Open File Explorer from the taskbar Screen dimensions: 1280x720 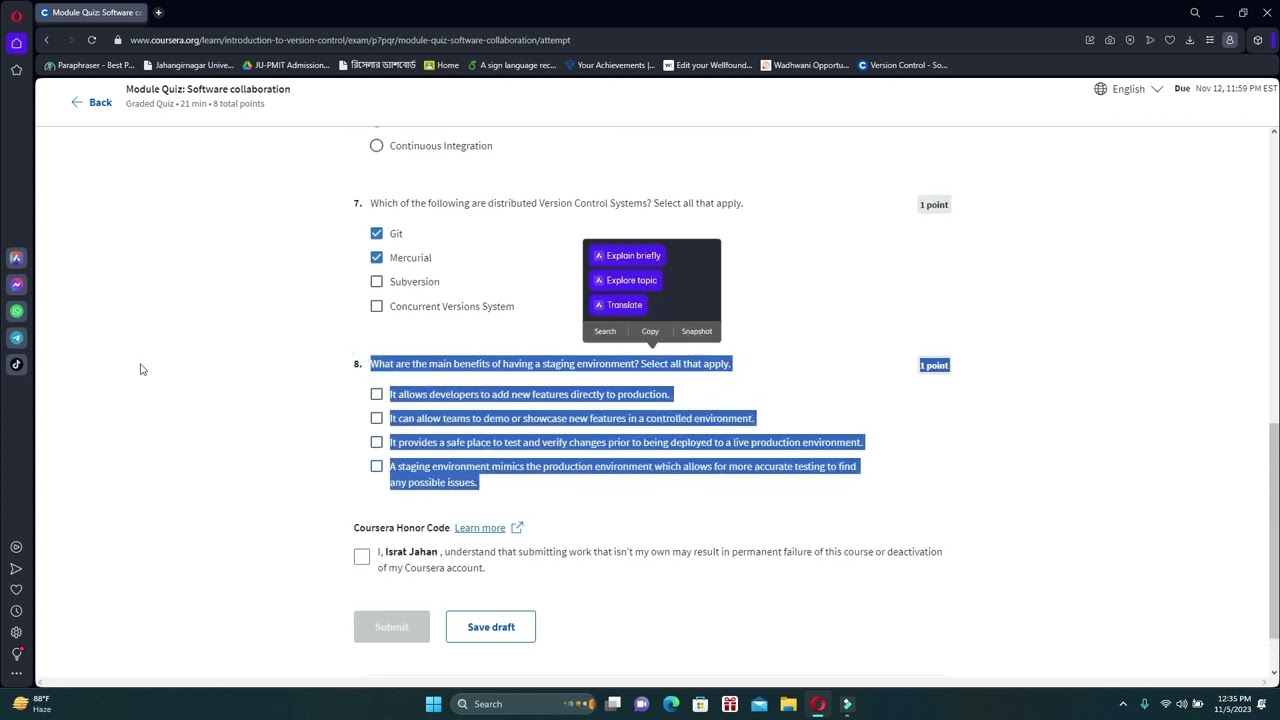tap(788, 704)
